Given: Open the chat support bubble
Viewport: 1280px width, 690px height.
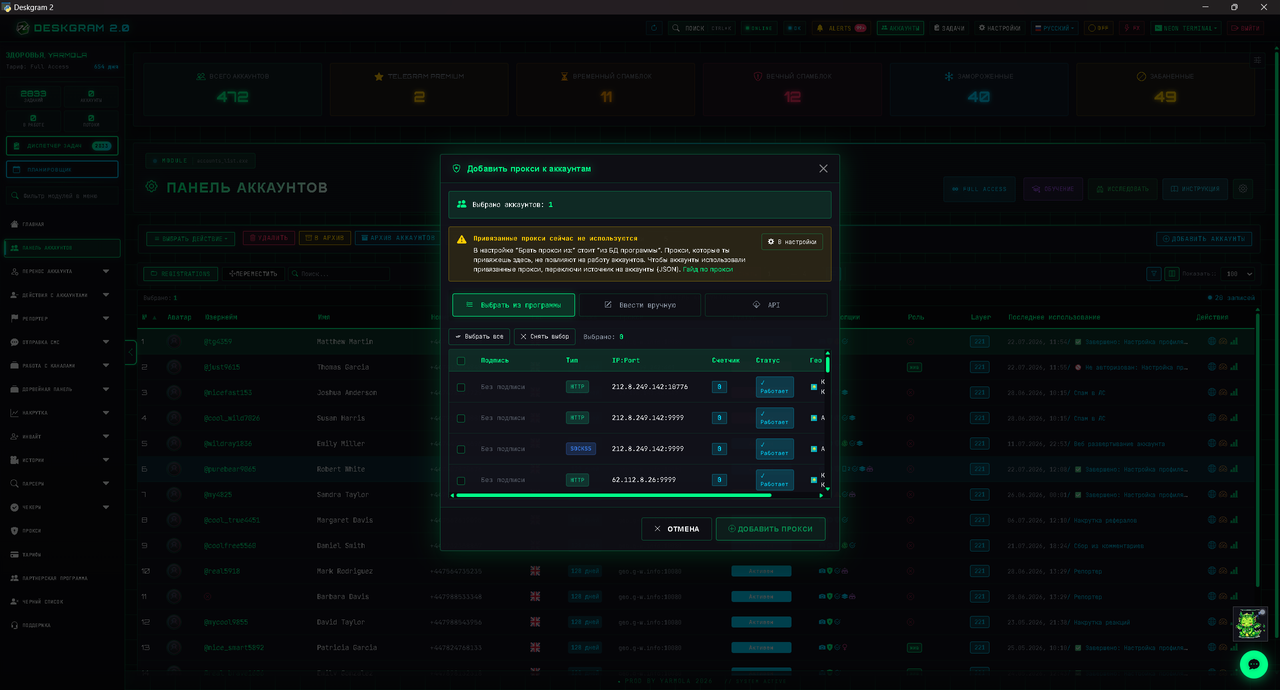Looking at the screenshot, I should click(1253, 664).
